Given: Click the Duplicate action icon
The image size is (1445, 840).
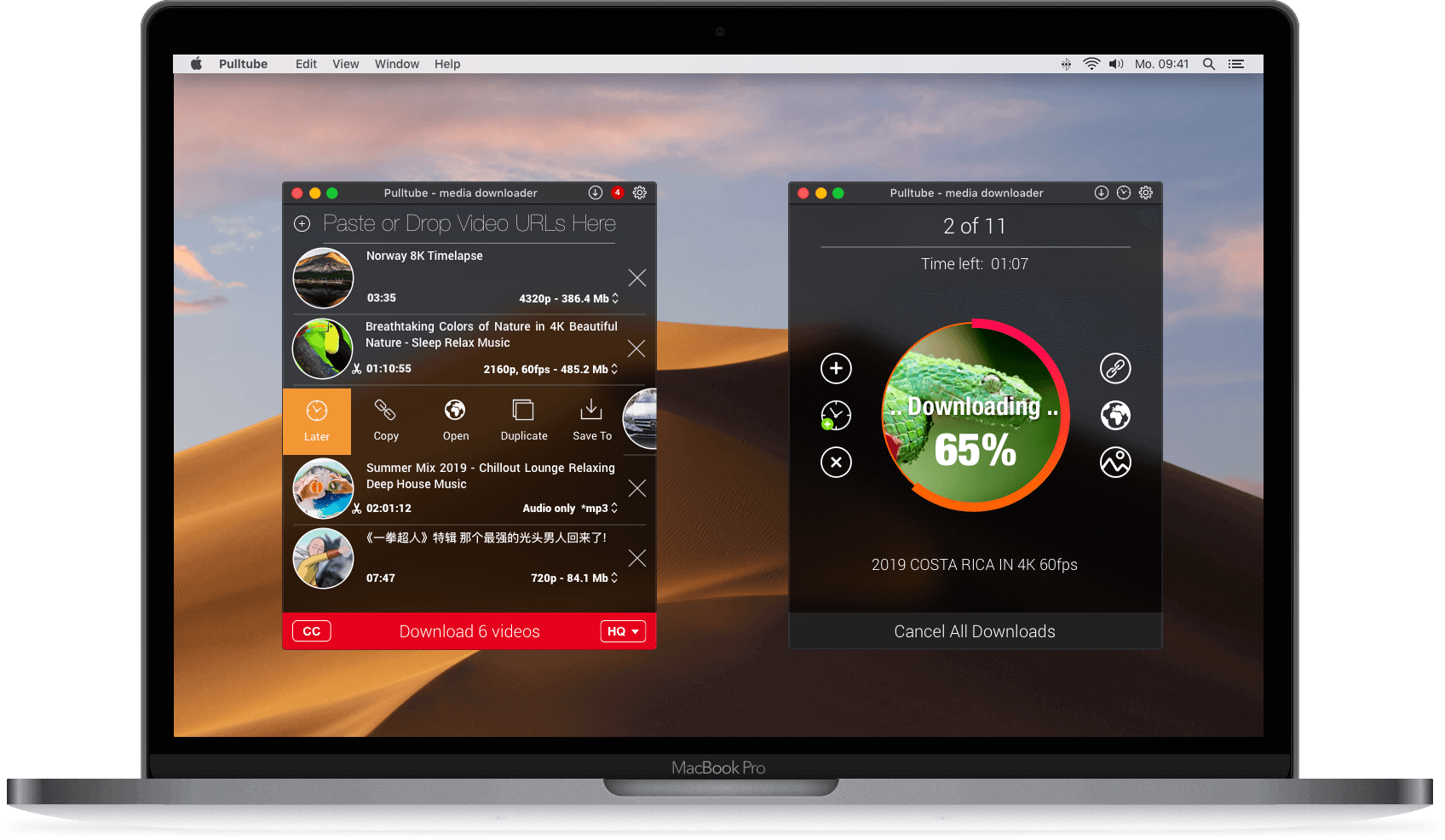Looking at the screenshot, I should [524, 421].
